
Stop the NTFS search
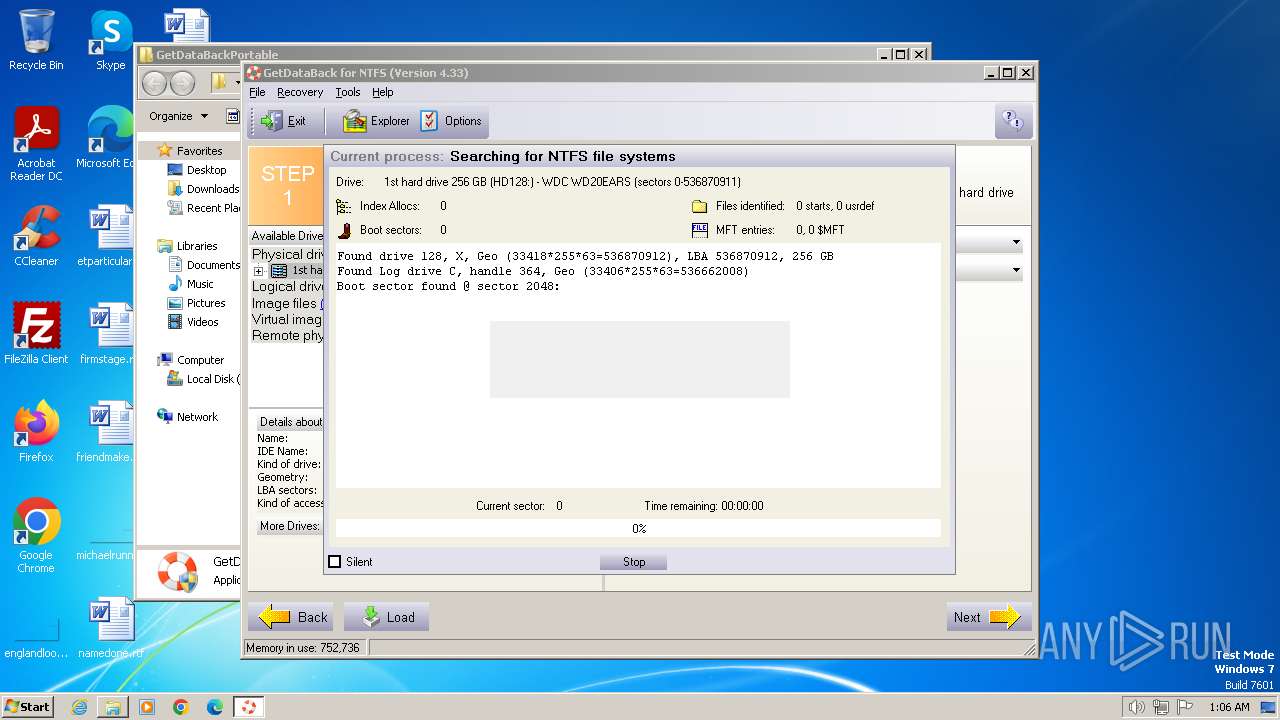[x=634, y=562]
